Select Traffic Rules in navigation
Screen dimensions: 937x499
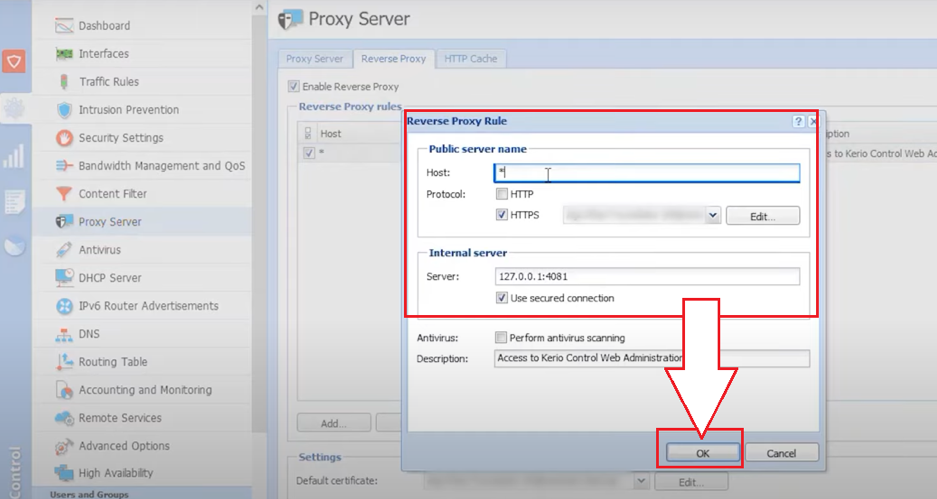tap(109, 82)
